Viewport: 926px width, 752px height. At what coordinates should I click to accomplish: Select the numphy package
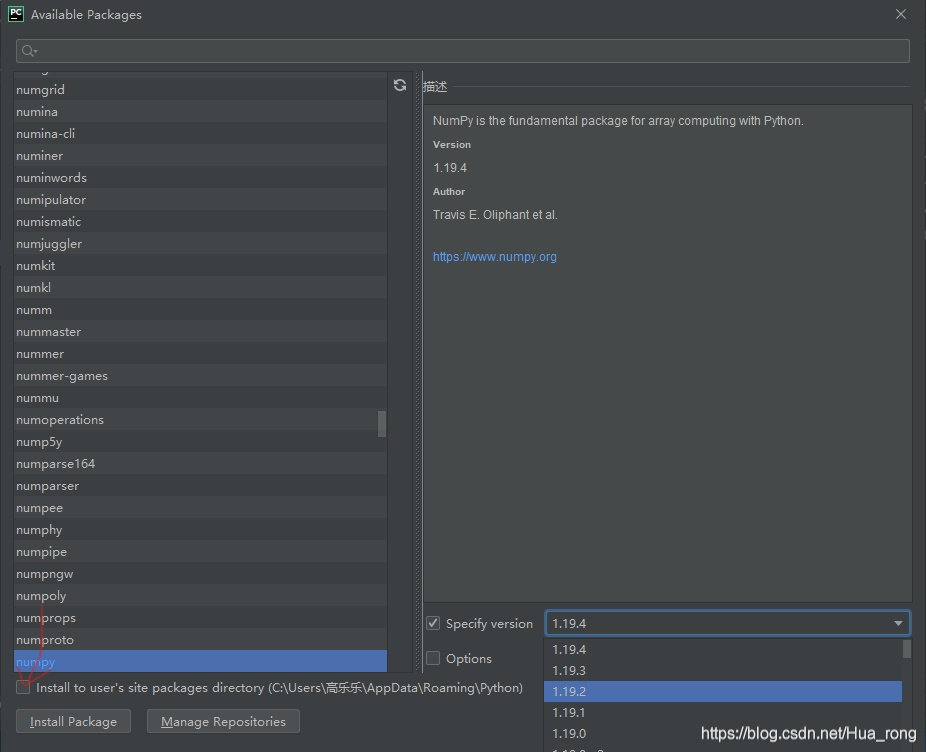pos(200,530)
